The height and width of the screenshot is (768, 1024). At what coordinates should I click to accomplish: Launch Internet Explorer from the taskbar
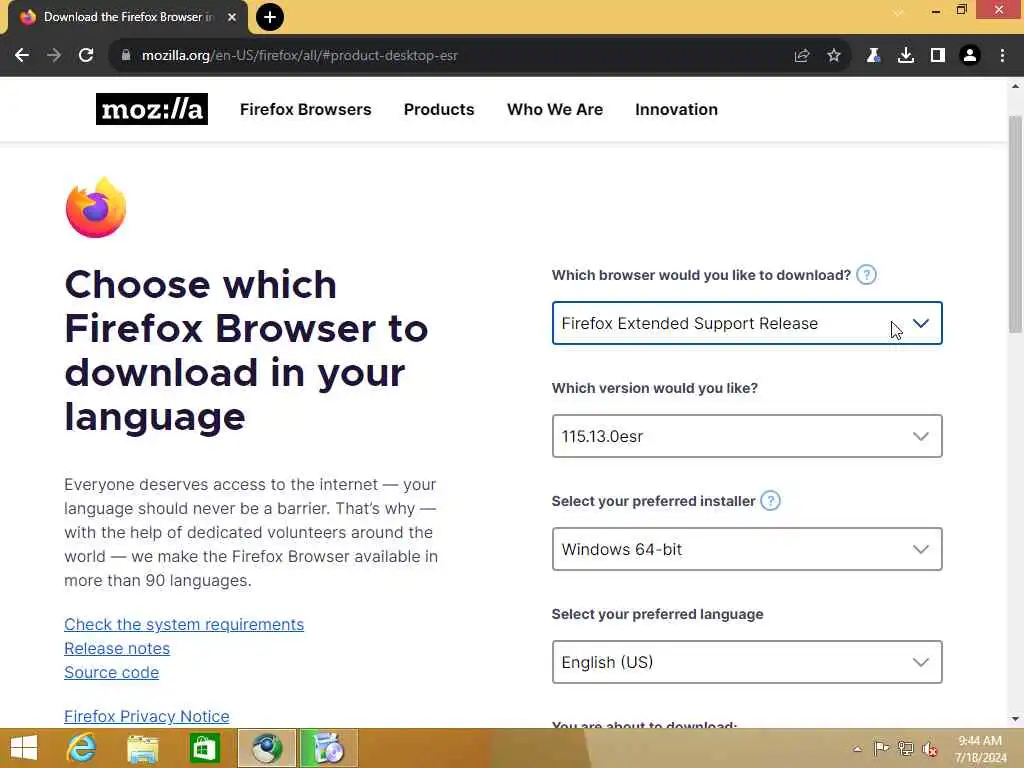tap(82, 748)
